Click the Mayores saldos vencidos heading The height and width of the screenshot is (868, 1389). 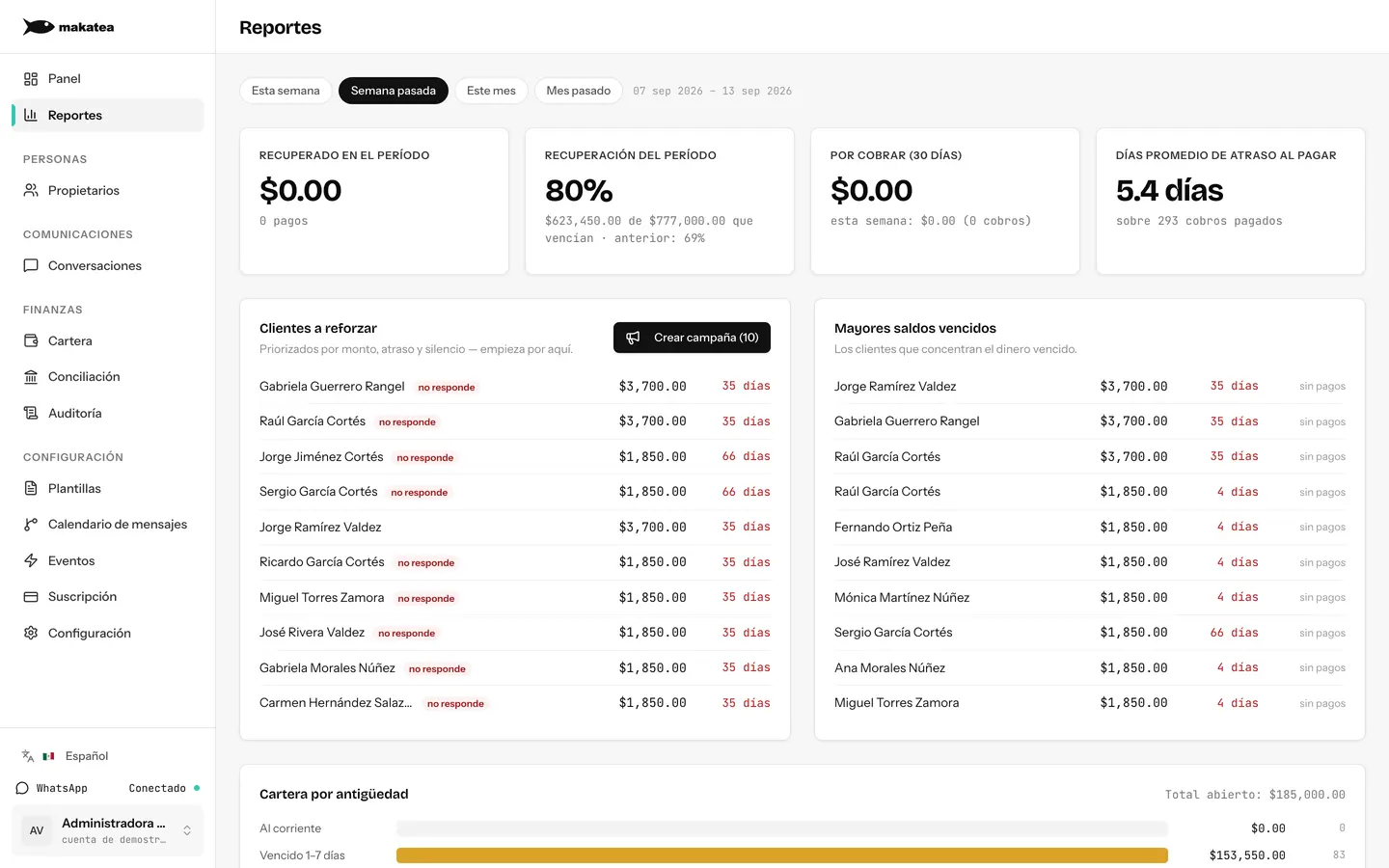[x=915, y=329]
